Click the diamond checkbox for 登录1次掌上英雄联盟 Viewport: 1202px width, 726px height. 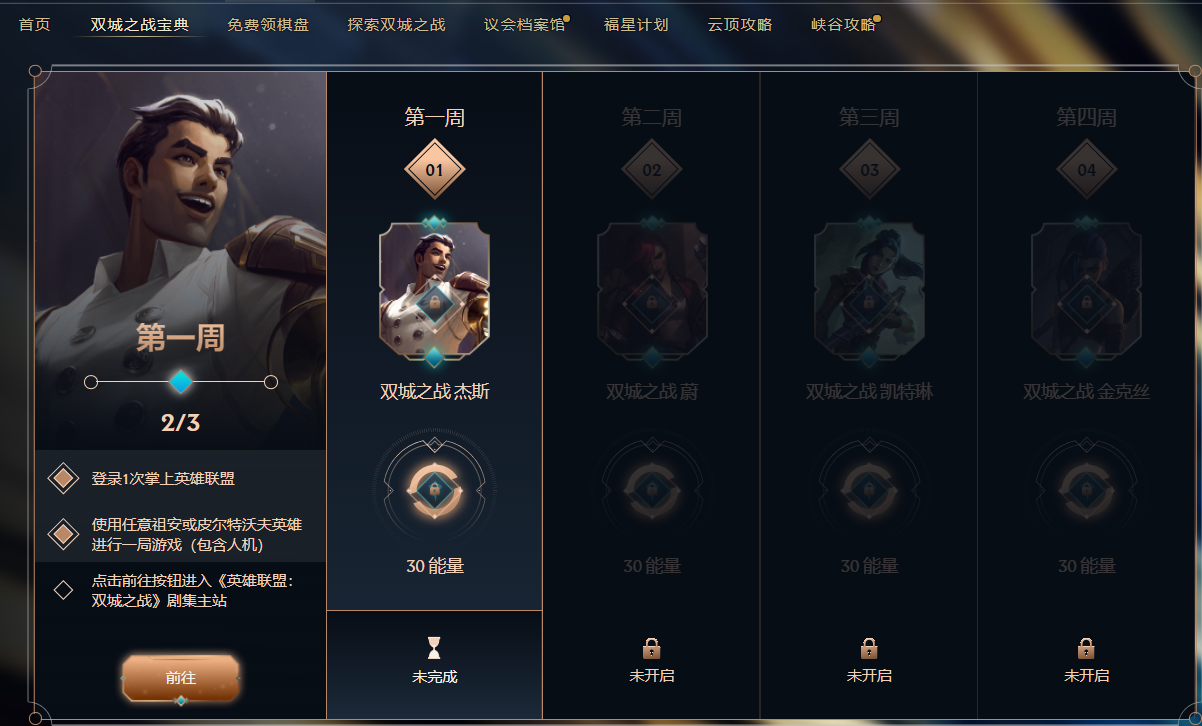tap(63, 479)
